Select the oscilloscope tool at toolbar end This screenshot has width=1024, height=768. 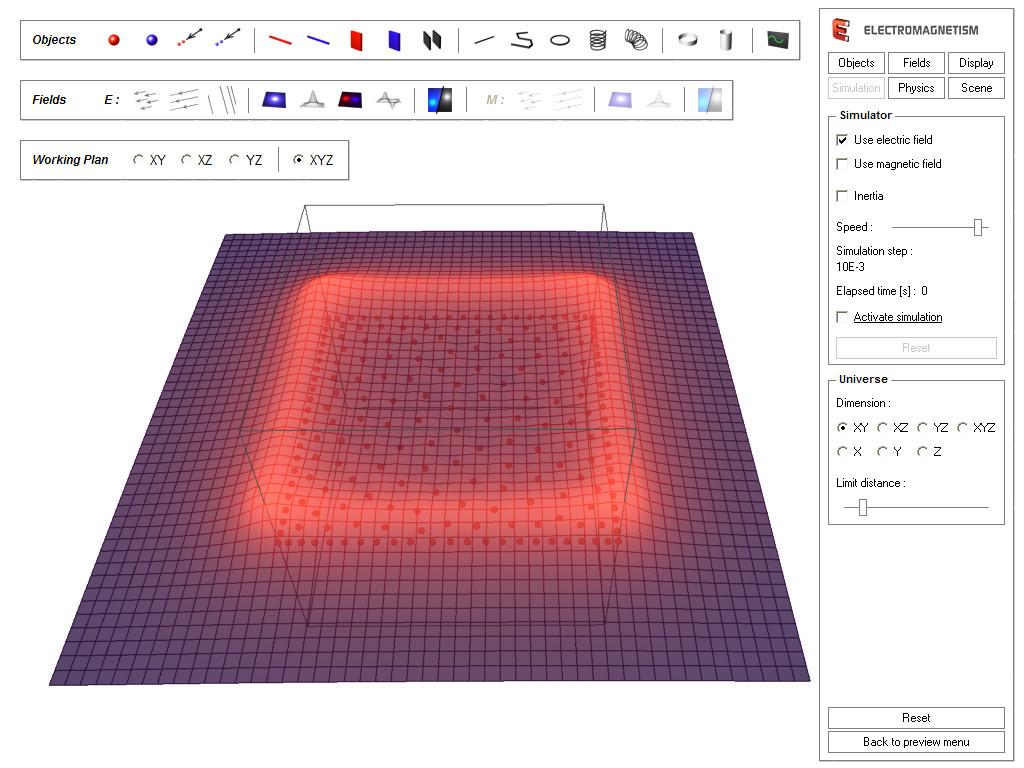tap(777, 39)
